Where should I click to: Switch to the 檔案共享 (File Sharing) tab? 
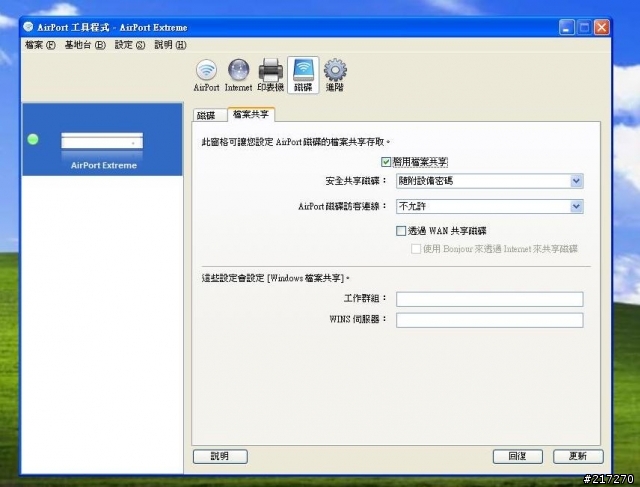(x=251, y=115)
